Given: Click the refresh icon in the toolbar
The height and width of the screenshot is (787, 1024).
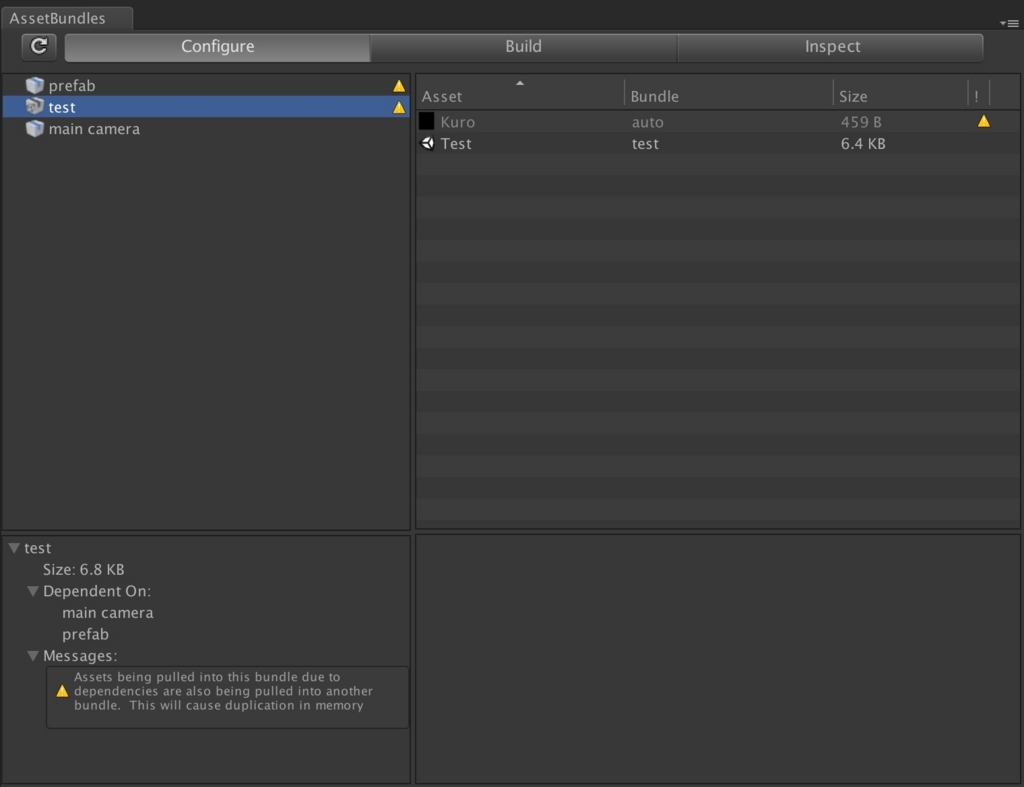Looking at the screenshot, I should (x=38, y=46).
